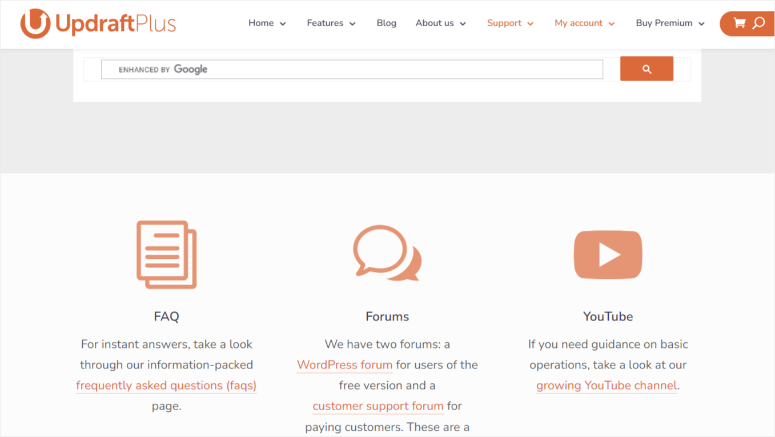The image size is (775, 437).
Task: Expand the Home dropdown chevron
Action: (x=283, y=24)
